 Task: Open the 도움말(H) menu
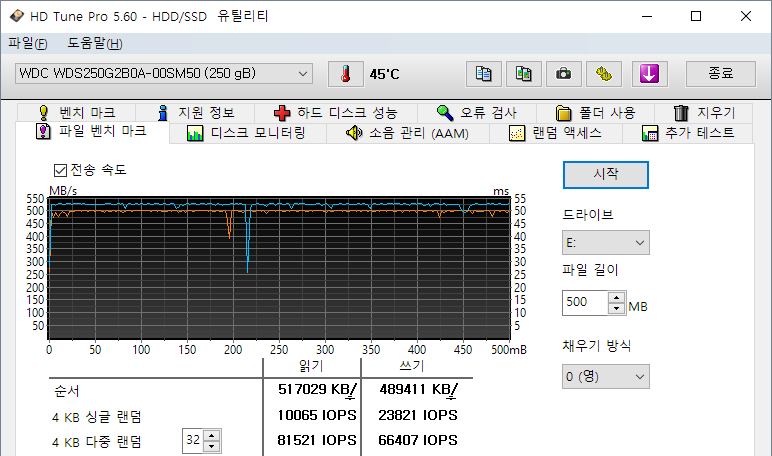coord(95,43)
